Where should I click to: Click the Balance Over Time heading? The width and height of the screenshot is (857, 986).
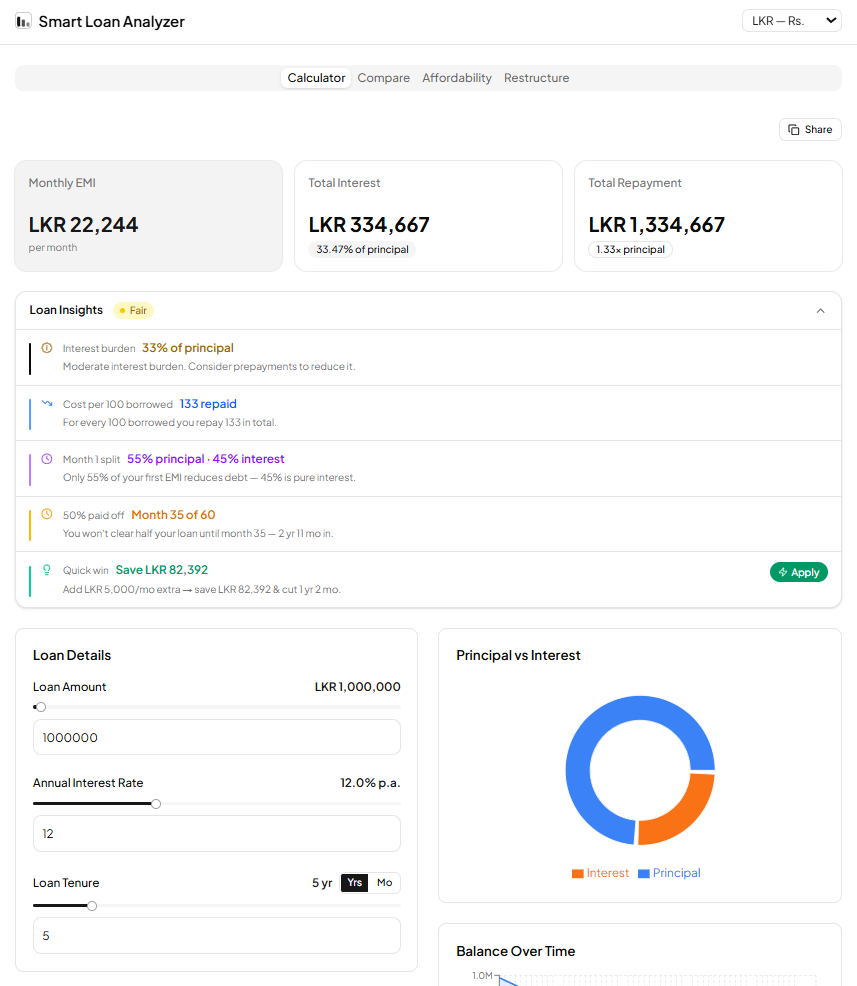pos(516,951)
